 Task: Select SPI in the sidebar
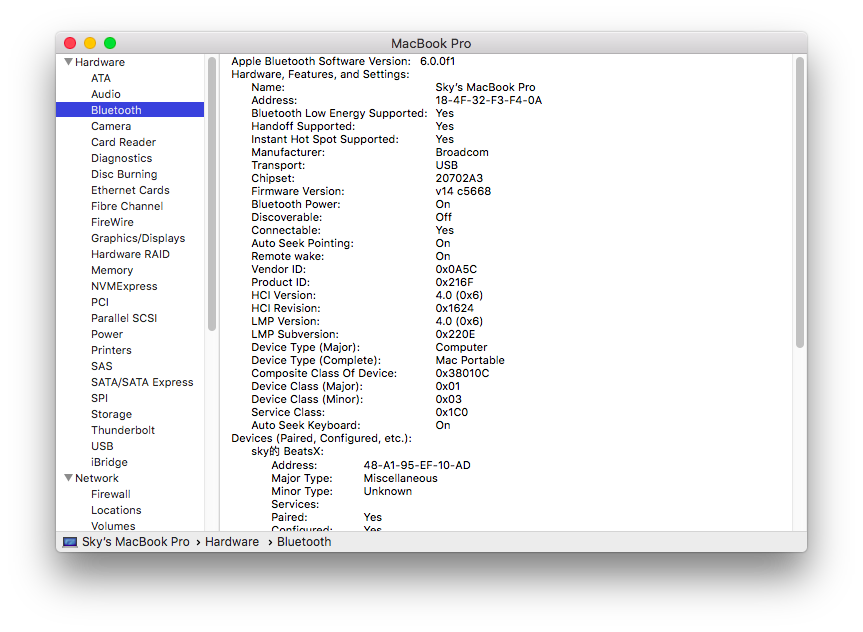point(99,397)
